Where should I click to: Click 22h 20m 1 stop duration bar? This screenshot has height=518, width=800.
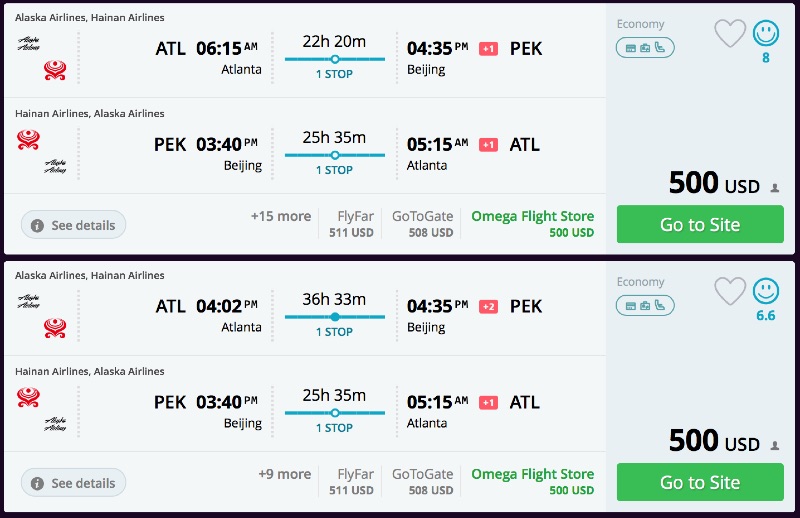pyautogui.click(x=334, y=59)
